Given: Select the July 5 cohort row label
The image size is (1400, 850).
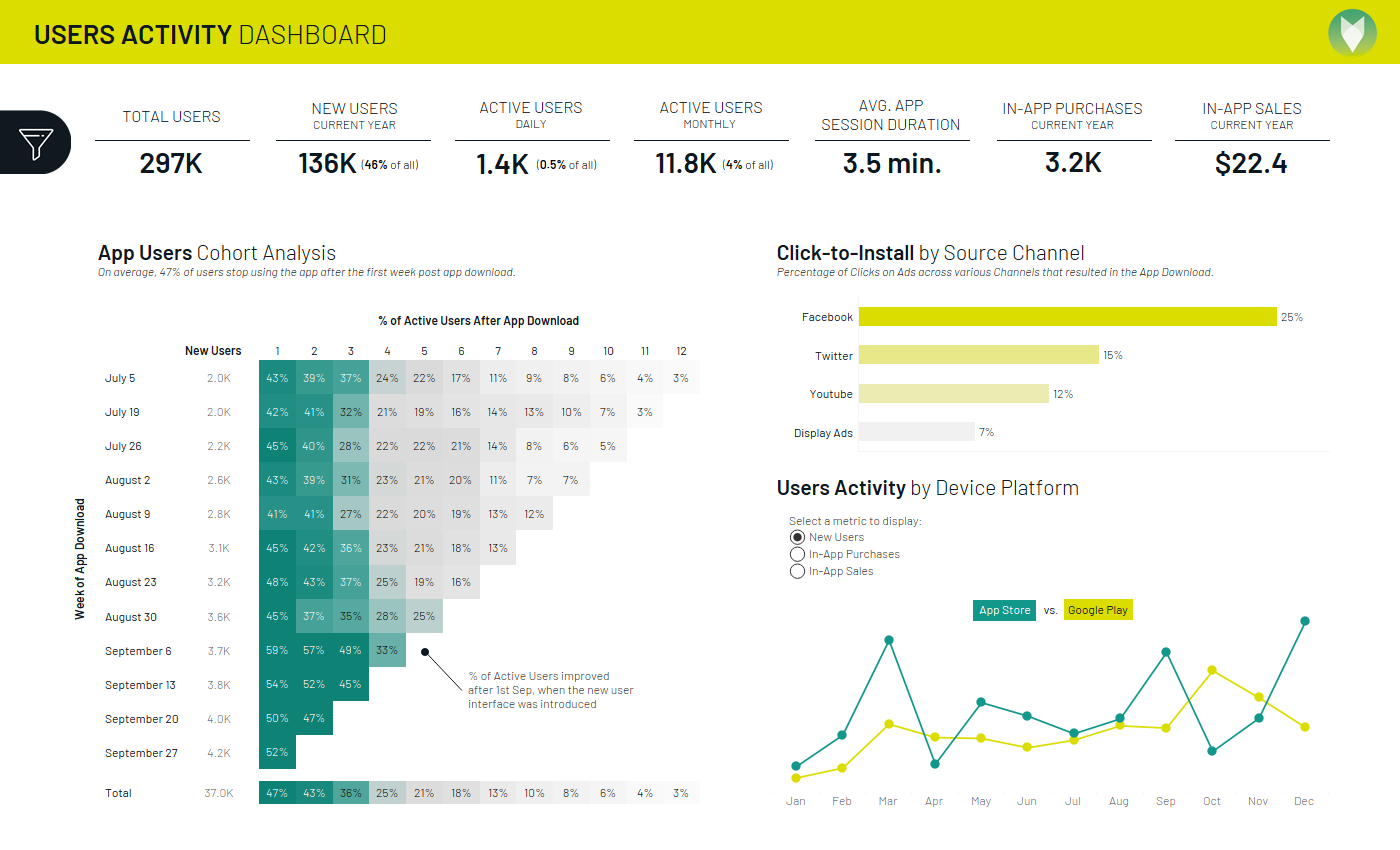Looking at the screenshot, I should pyautogui.click(x=120, y=378).
